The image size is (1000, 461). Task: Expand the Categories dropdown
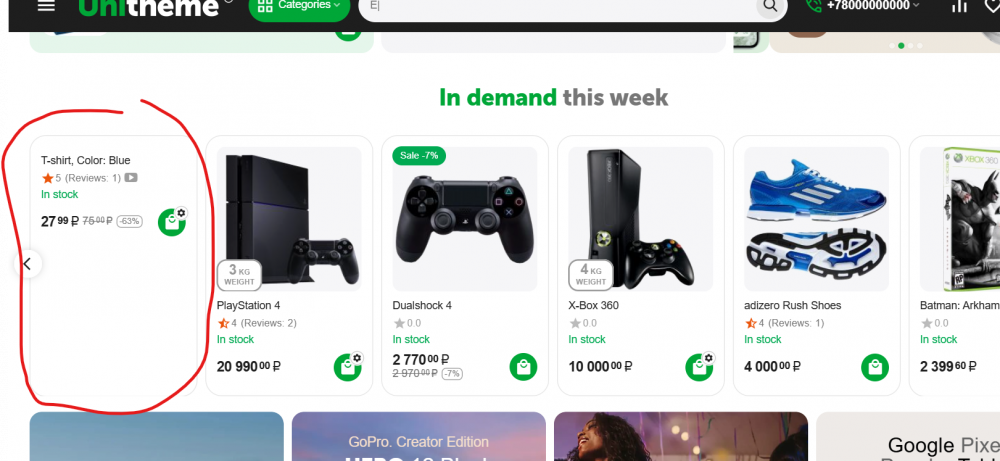point(300,6)
